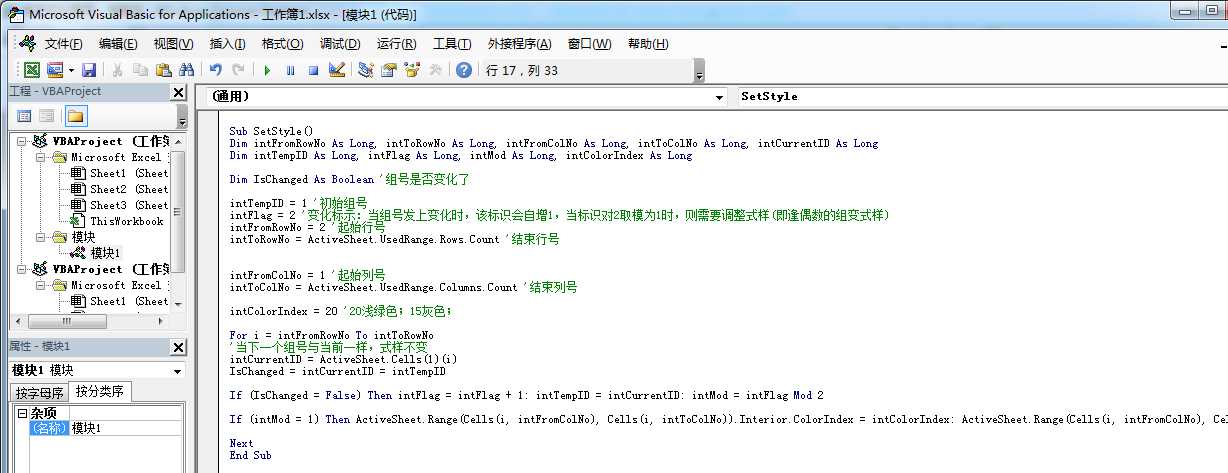This screenshot has width=1228, height=473.
Task: Click the 'Sub SetStyle()' code line
Action: point(271,131)
